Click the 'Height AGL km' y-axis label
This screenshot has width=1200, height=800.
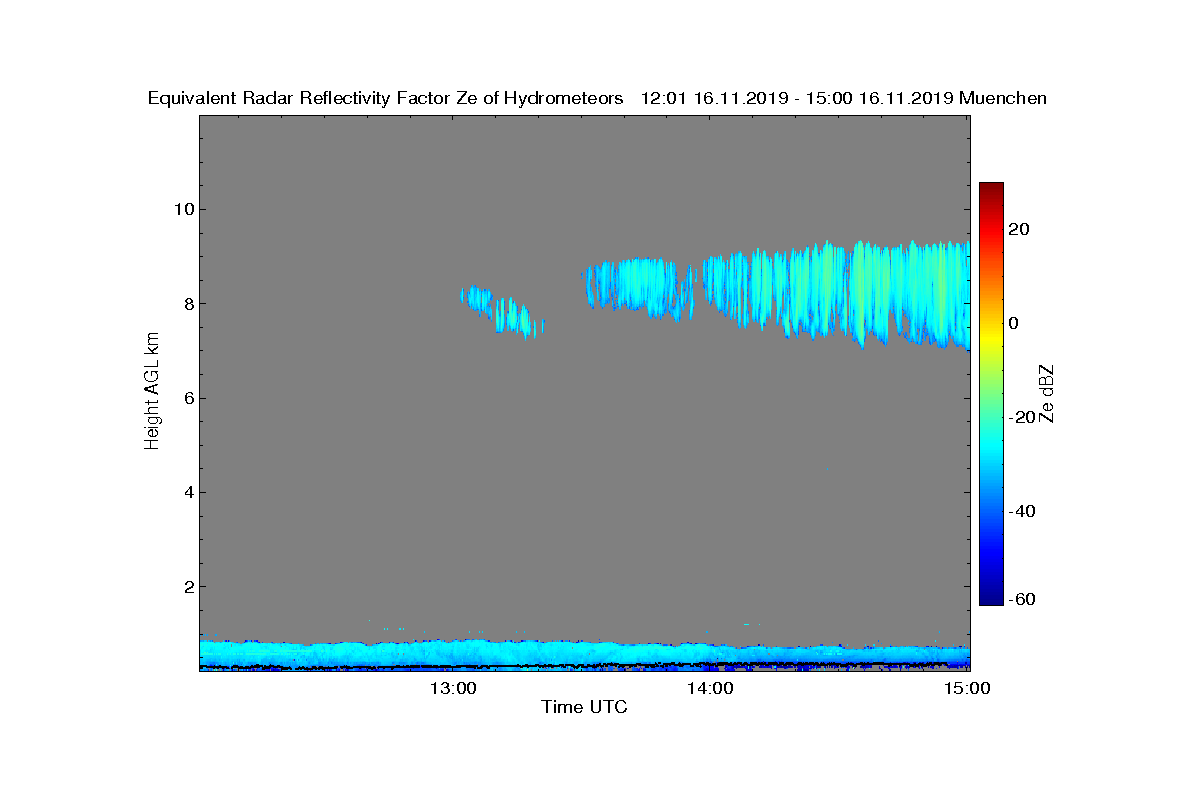point(152,392)
